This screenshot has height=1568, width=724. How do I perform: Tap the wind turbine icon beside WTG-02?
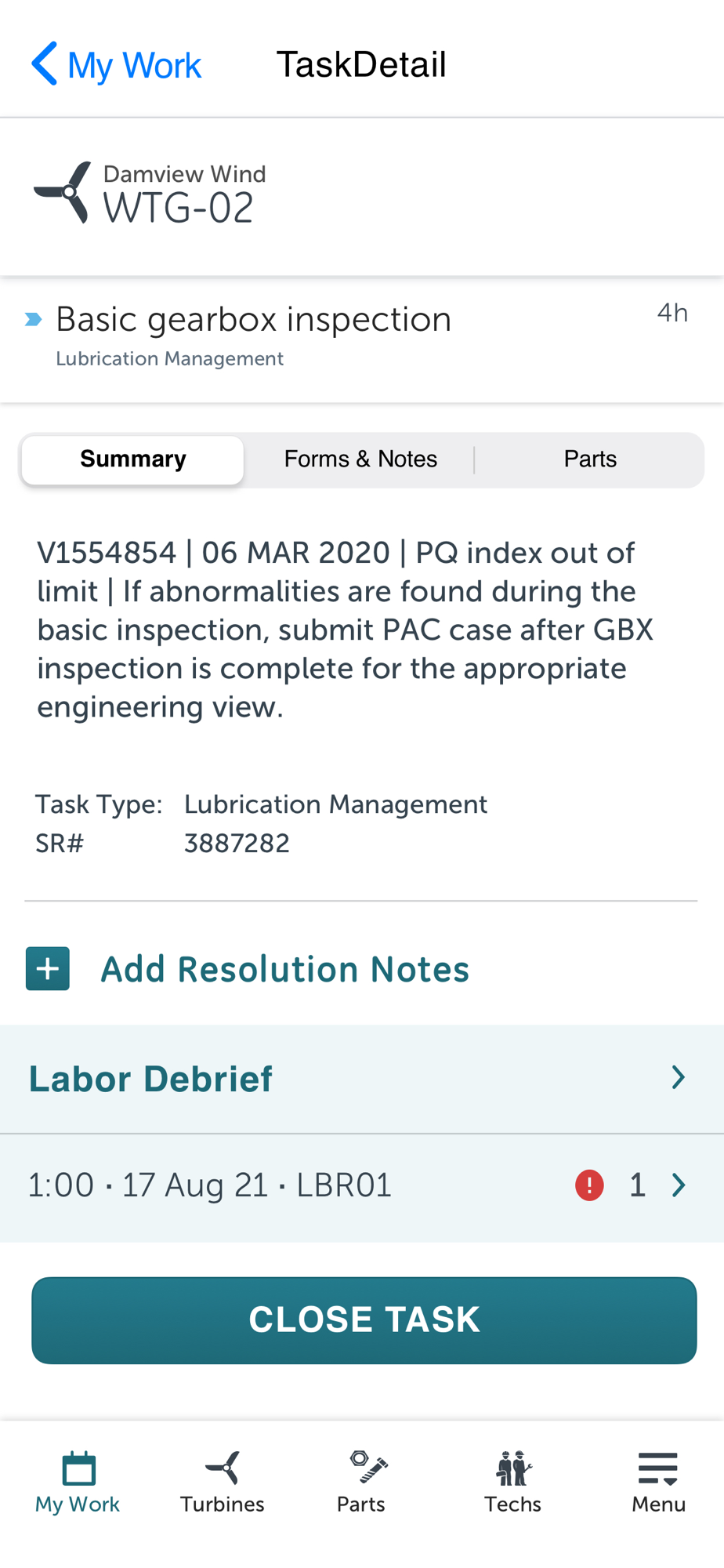[x=63, y=193]
